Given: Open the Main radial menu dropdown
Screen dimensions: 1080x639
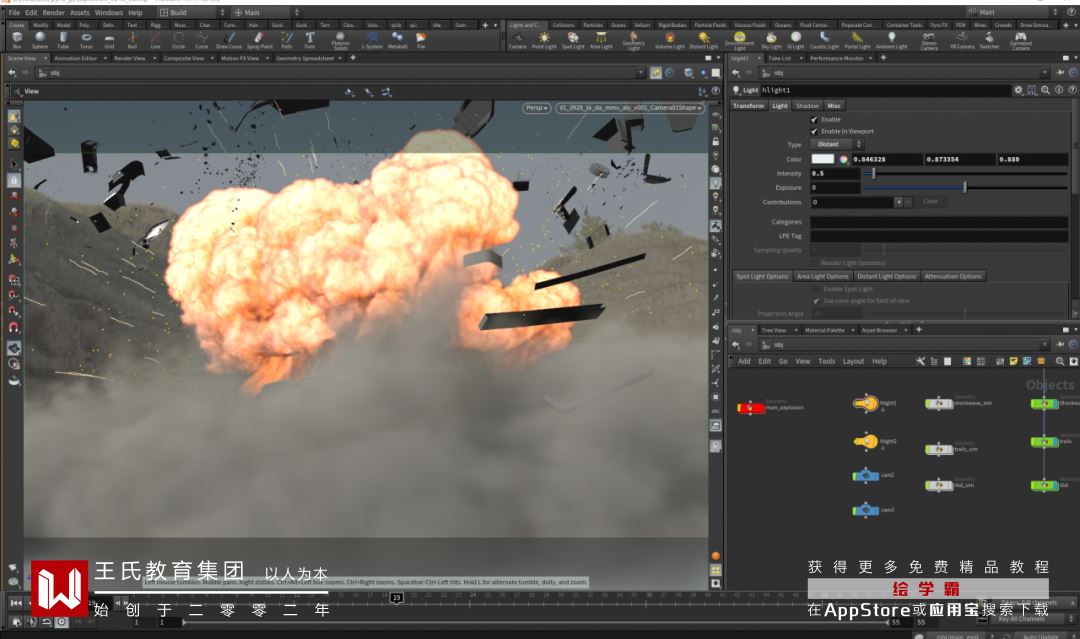Looking at the screenshot, I should pyautogui.click(x=266, y=12).
